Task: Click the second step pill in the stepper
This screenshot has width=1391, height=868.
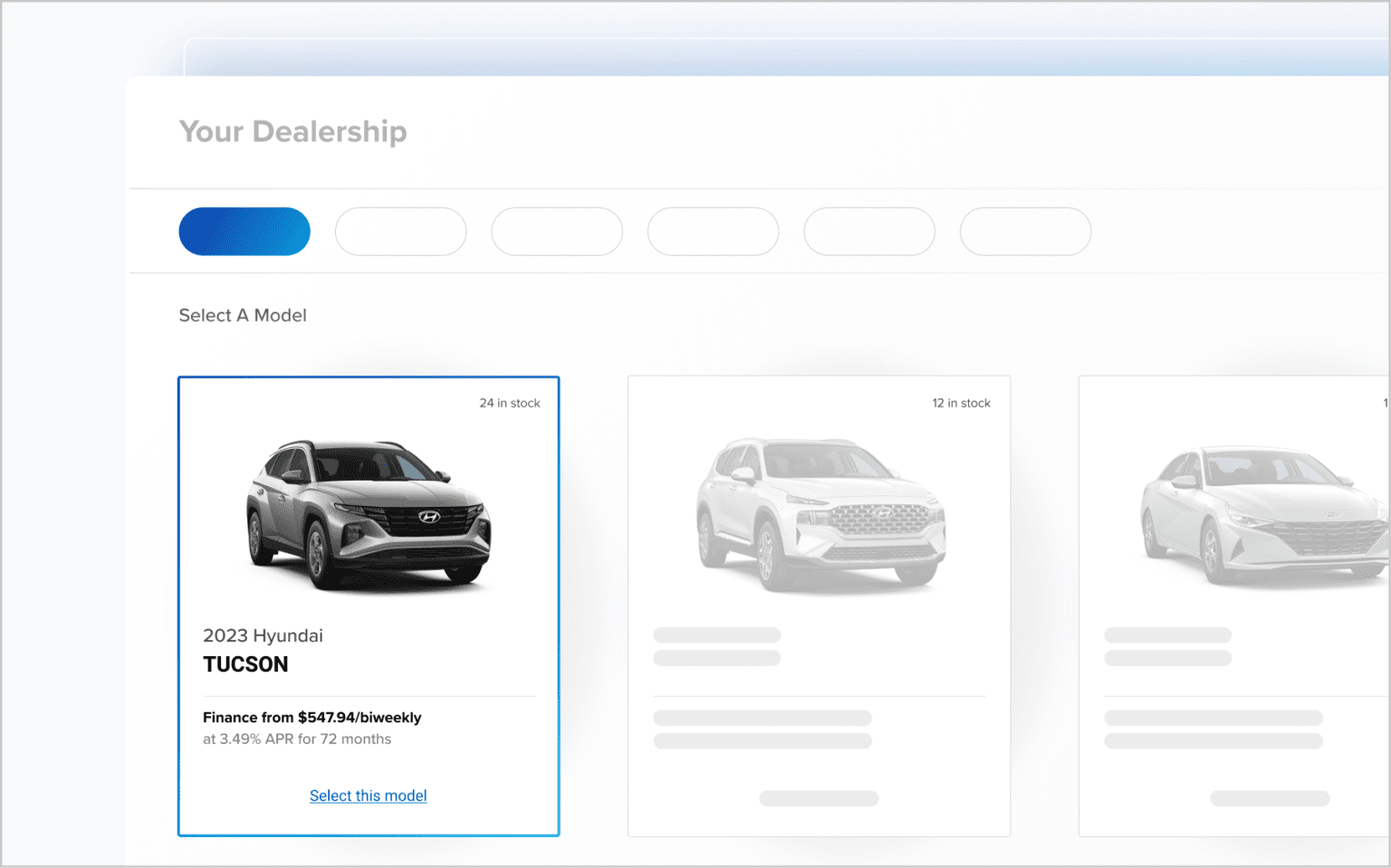Action: coord(400,232)
